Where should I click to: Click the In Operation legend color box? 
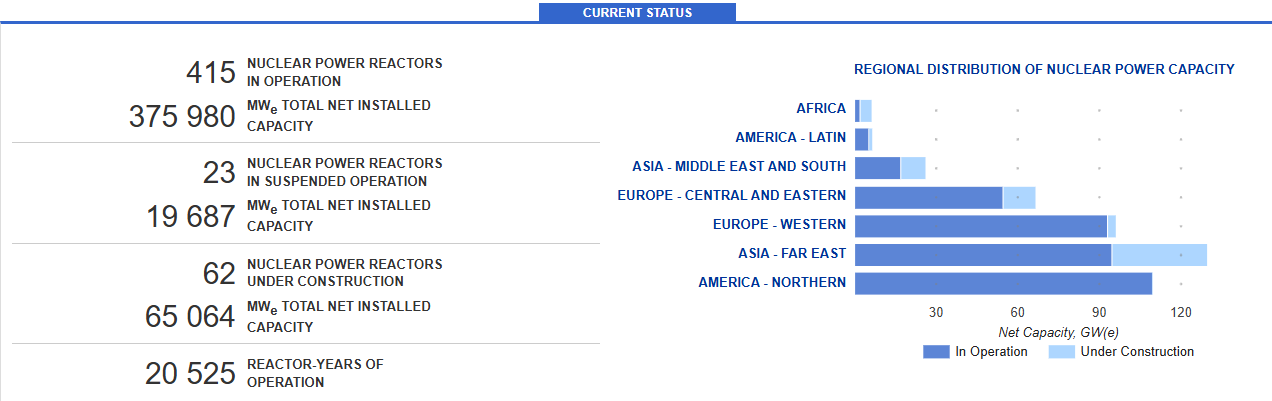(935, 352)
